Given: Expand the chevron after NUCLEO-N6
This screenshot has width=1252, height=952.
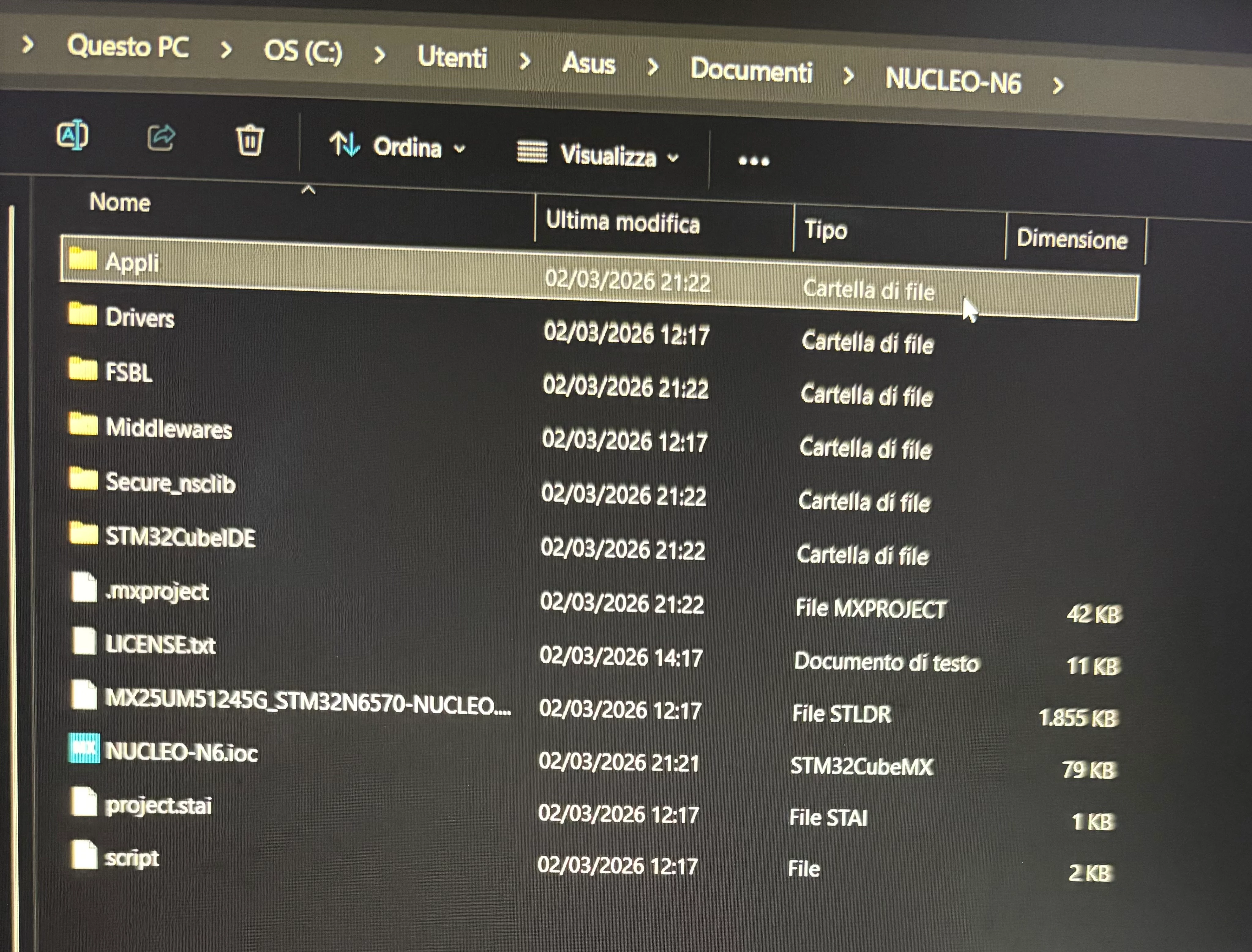Looking at the screenshot, I should 1058,86.
